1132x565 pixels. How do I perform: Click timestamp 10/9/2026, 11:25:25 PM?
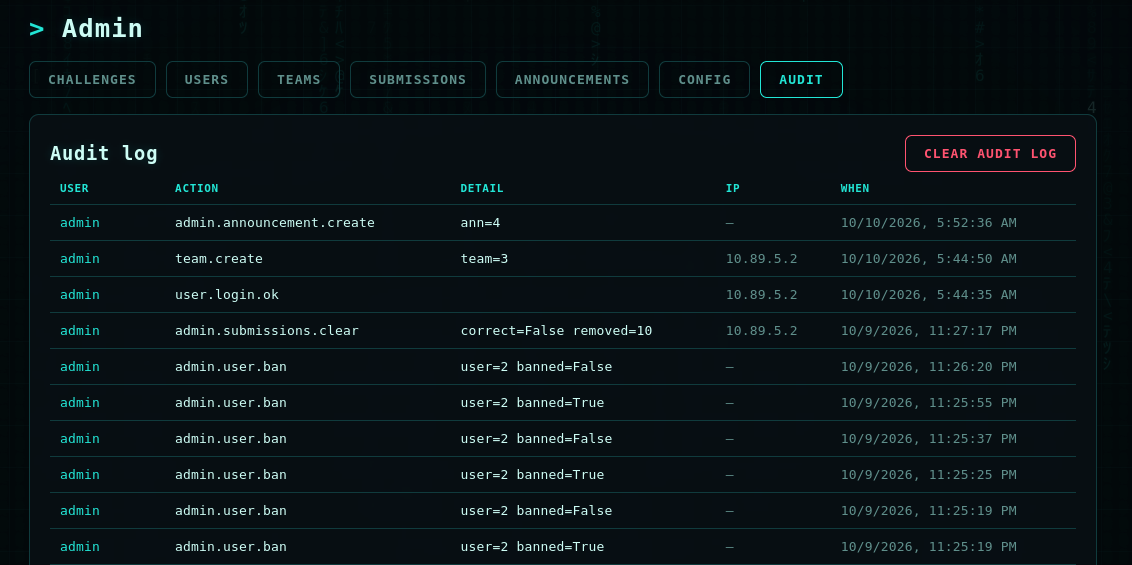pyautogui.click(x=928, y=475)
